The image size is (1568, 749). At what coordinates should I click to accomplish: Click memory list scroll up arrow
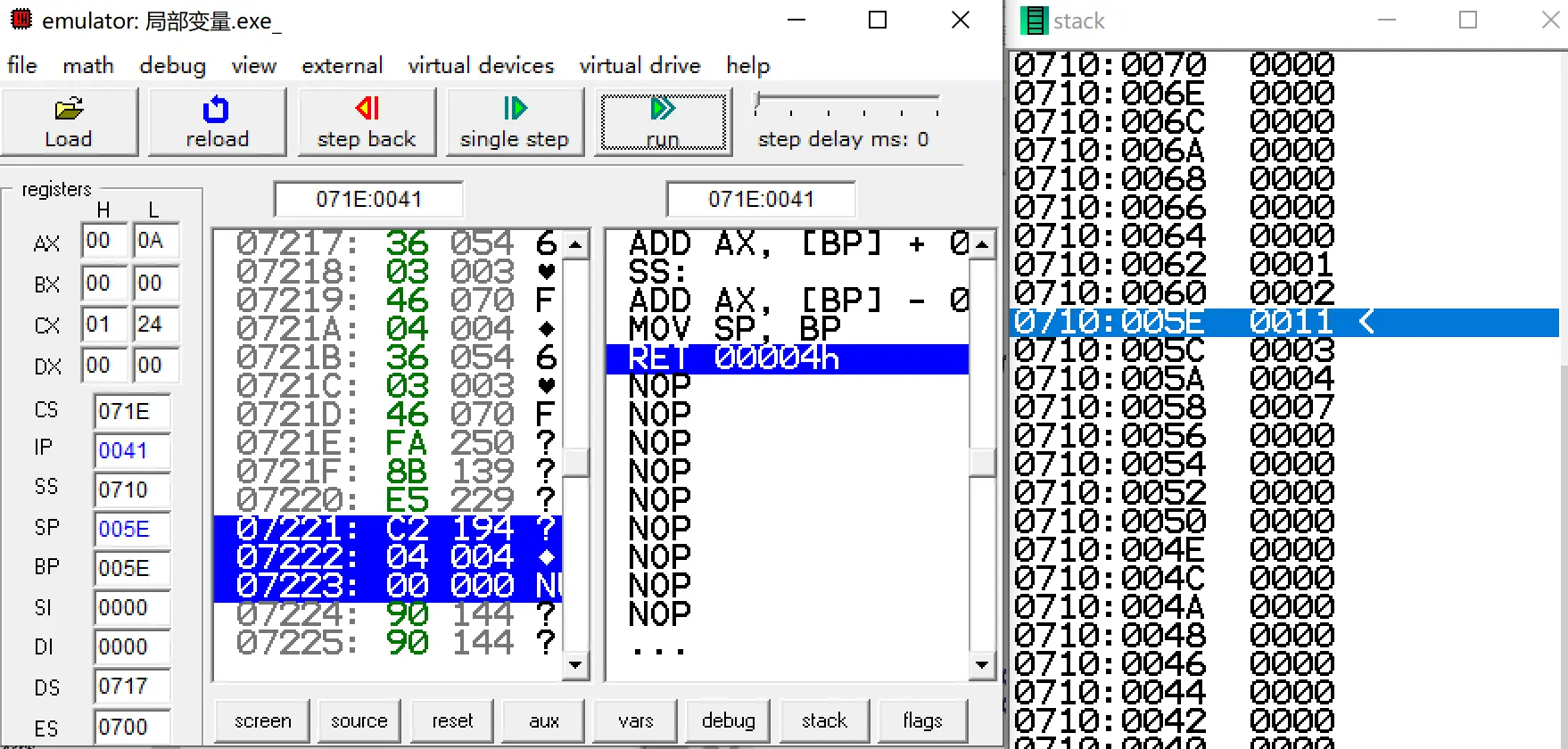pyautogui.click(x=575, y=244)
